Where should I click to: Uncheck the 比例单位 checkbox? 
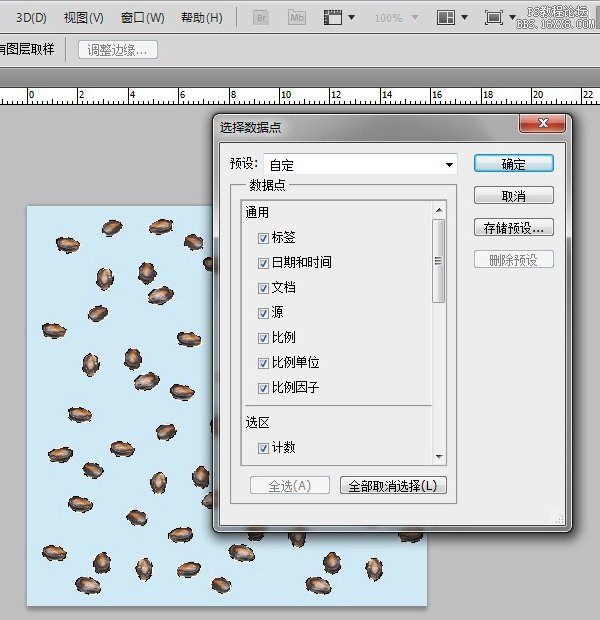263,363
